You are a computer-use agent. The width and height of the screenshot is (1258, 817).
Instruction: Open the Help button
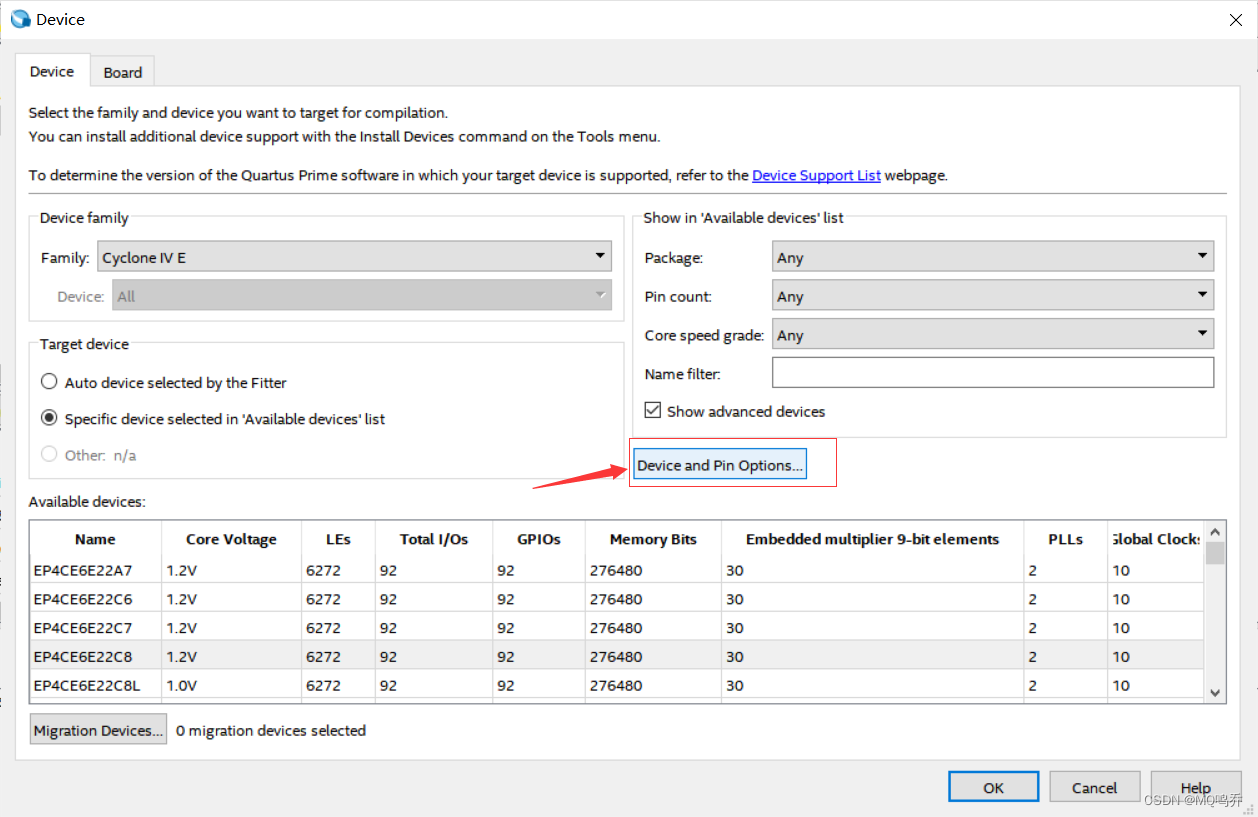[1195, 787]
